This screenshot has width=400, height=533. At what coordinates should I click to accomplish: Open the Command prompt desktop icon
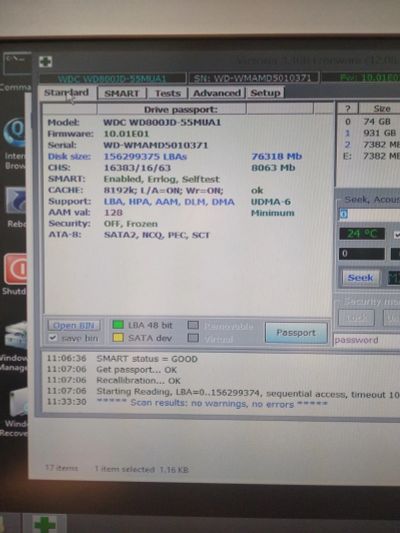(x=17, y=63)
